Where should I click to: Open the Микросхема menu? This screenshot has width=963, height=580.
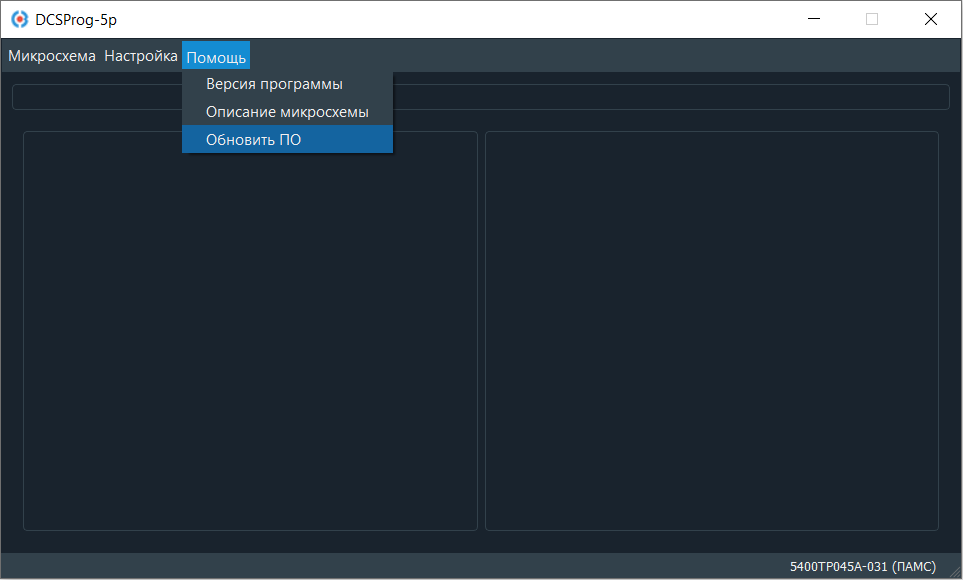click(x=52, y=56)
